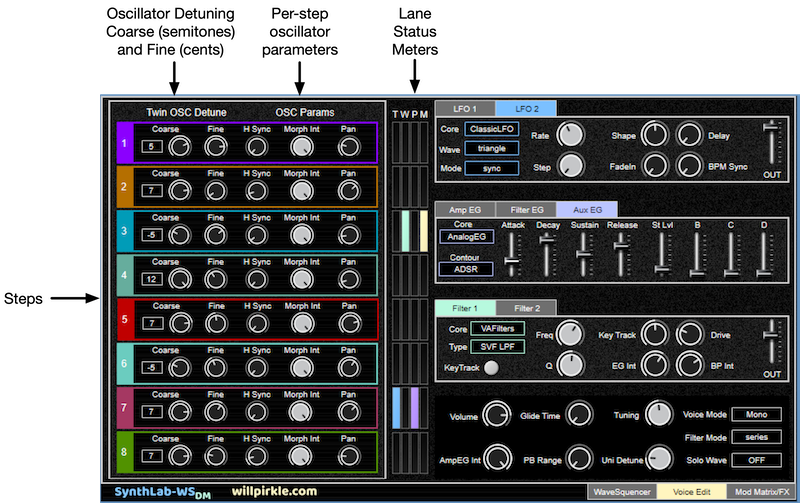800x503 pixels.
Task: Click the filter Freq knob
Action: (x=570, y=335)
